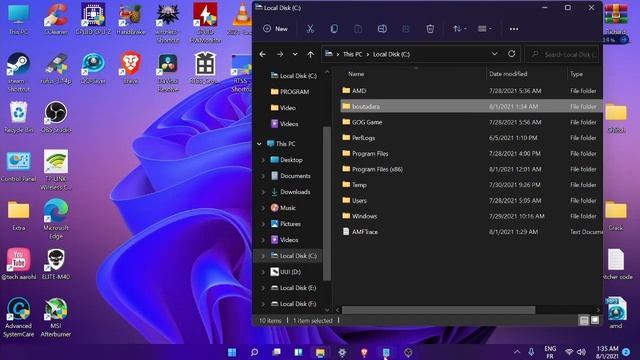Open Widgets from the taskbar
The image size is (640, 360).
click(298, 352)
